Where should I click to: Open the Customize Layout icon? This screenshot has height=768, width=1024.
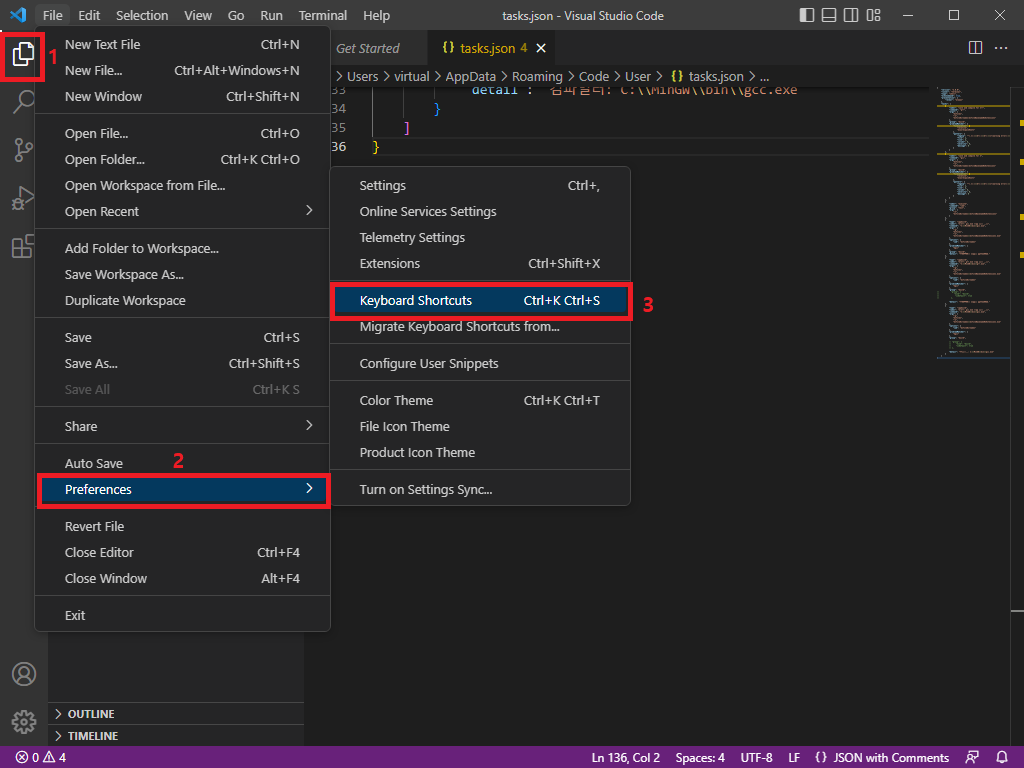[873, 15]
